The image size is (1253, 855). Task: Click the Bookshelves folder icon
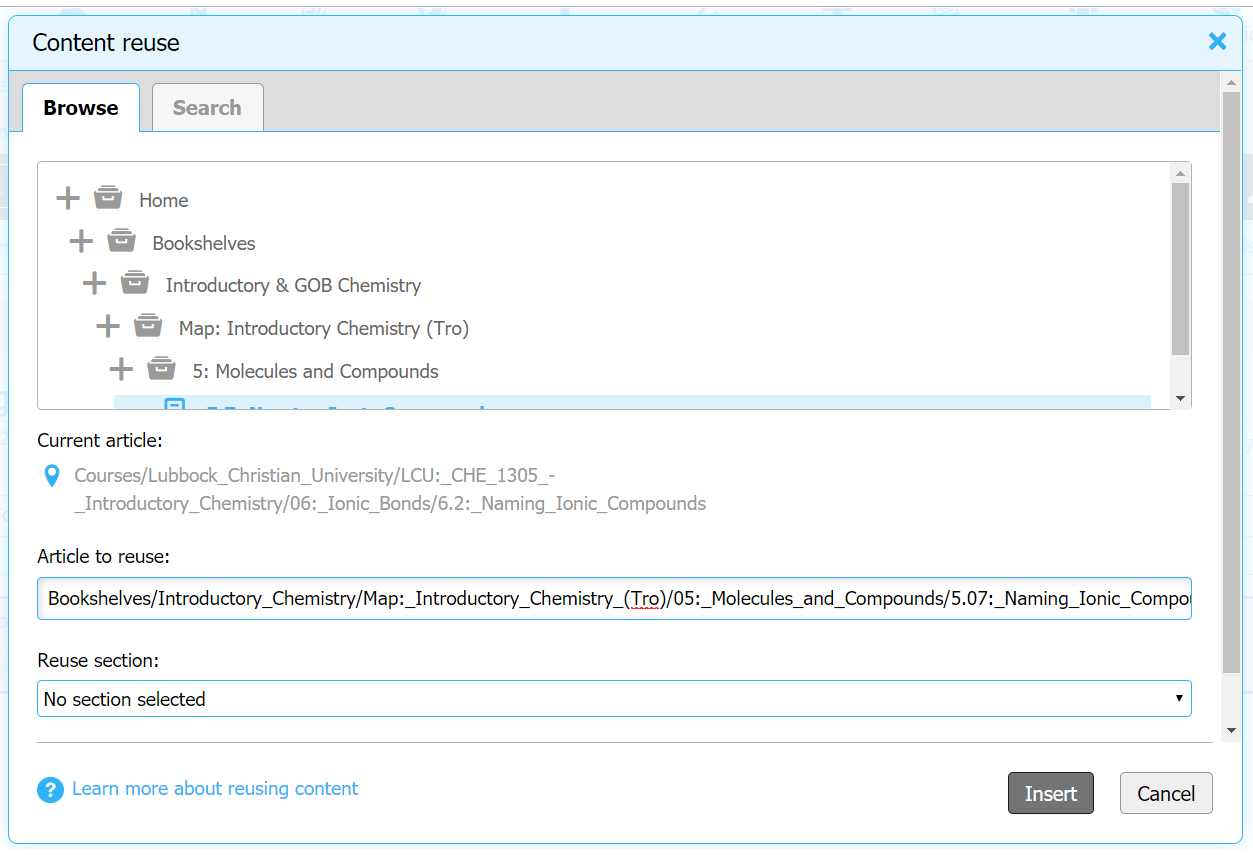click(x=121, y=241)
